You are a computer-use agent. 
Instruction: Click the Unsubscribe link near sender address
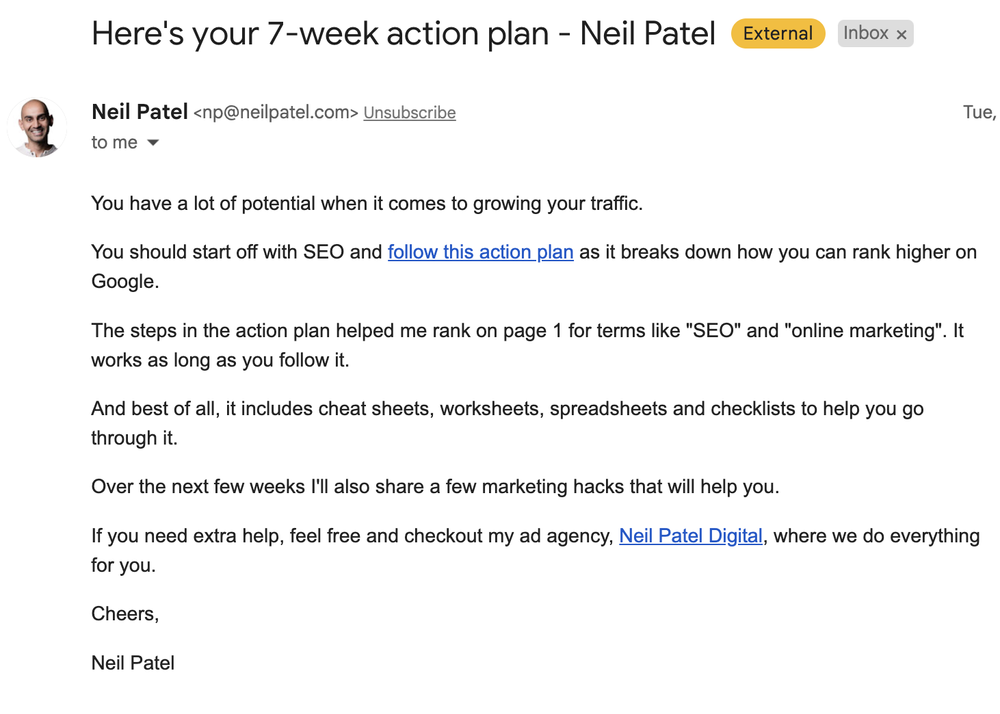(x=409, y=113)
